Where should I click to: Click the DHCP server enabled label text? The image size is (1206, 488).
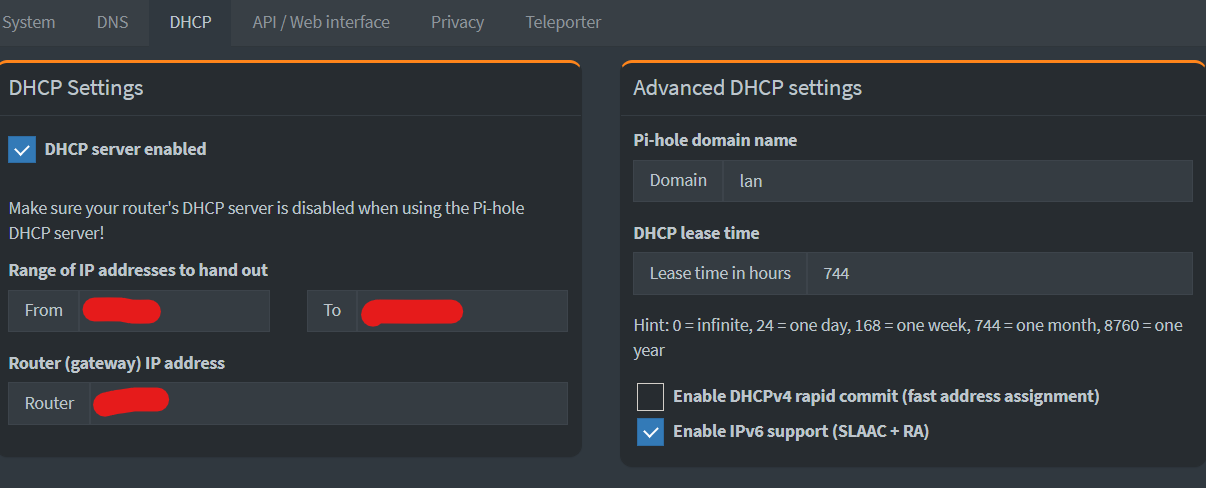[x=125, y=149]
